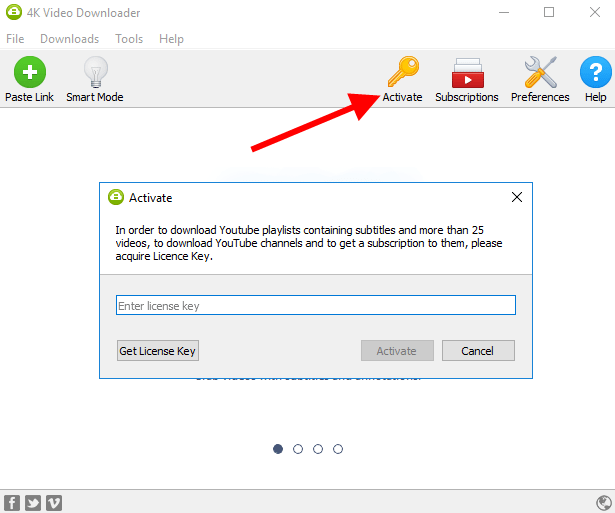Image resolution: width=615 pixels, height=513 pixels.
Task: Open the Downloads menu
Action: pyautogui.click(x=69, y=39)
